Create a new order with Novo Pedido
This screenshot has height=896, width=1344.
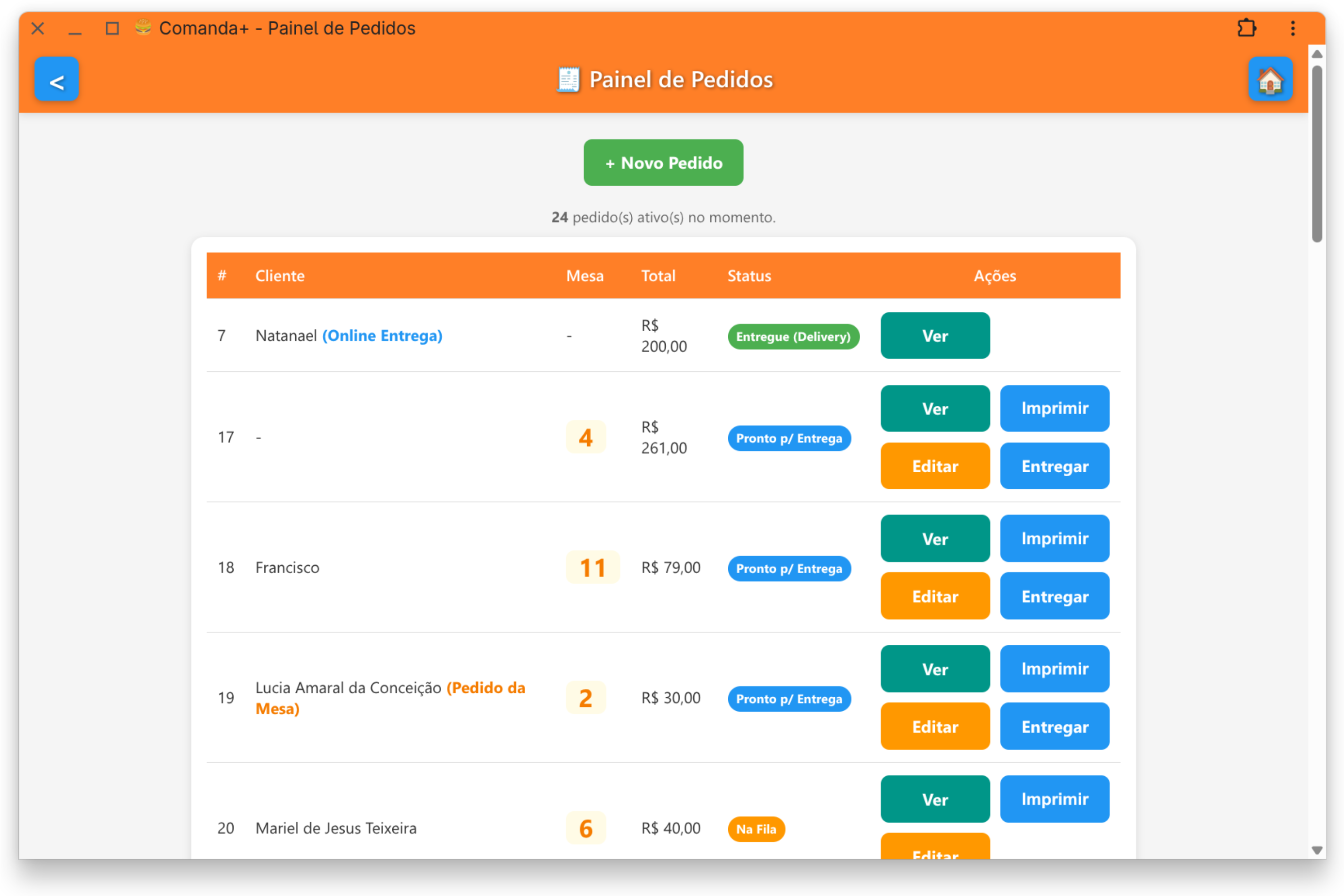663,163
